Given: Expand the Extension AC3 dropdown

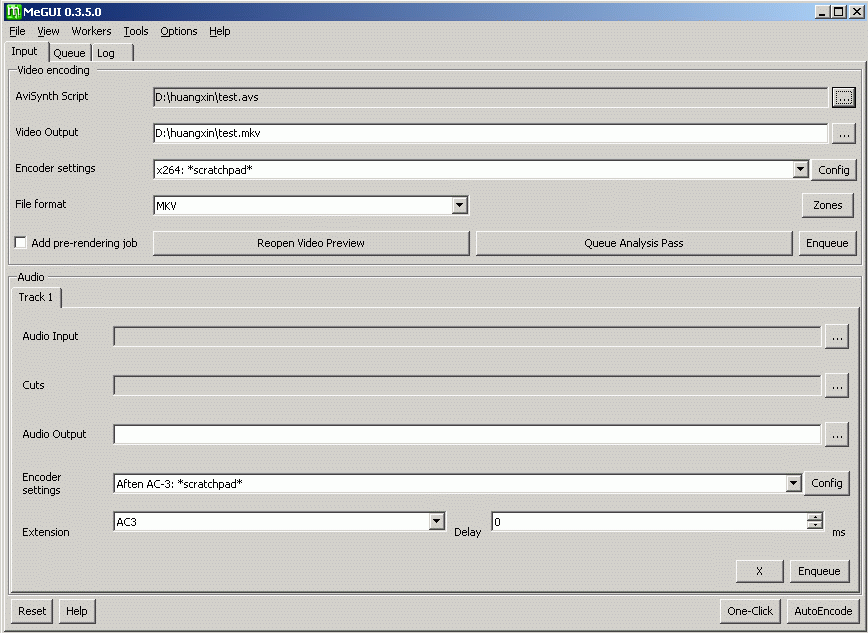Looking at the screenshot, I should click(436, 521).
